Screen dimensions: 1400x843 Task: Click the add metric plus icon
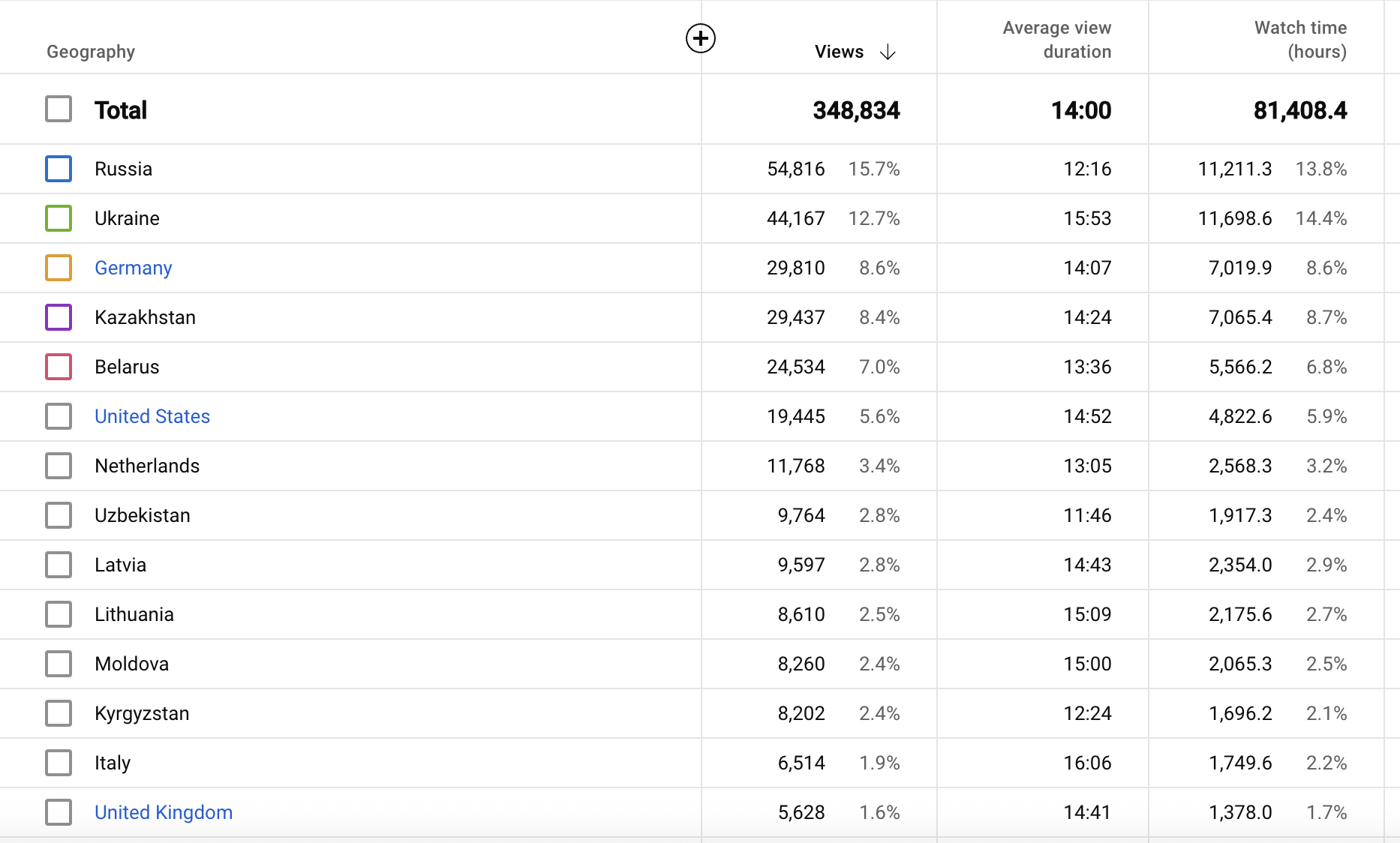pos(700,38)
